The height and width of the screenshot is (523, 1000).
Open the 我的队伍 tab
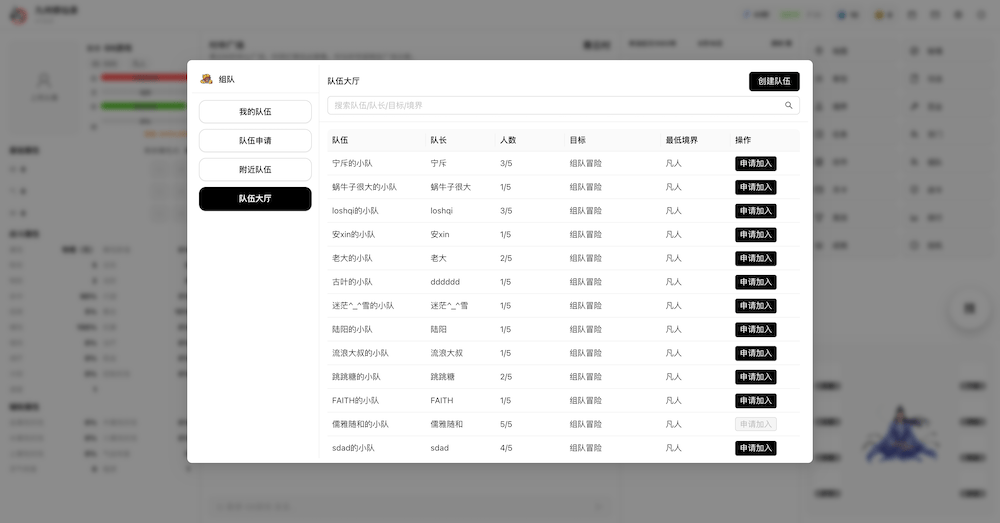(x=255, y=112)
